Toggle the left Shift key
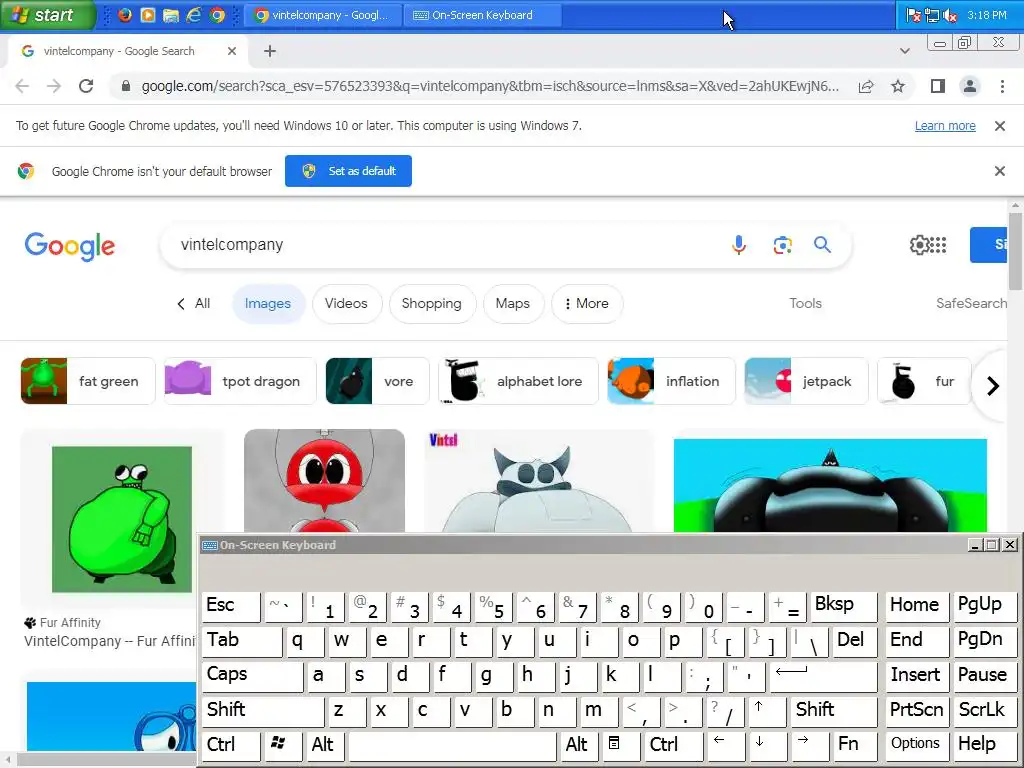Image resolution: width=1024 pixels, height=768 pixels. tap(263, 710)
